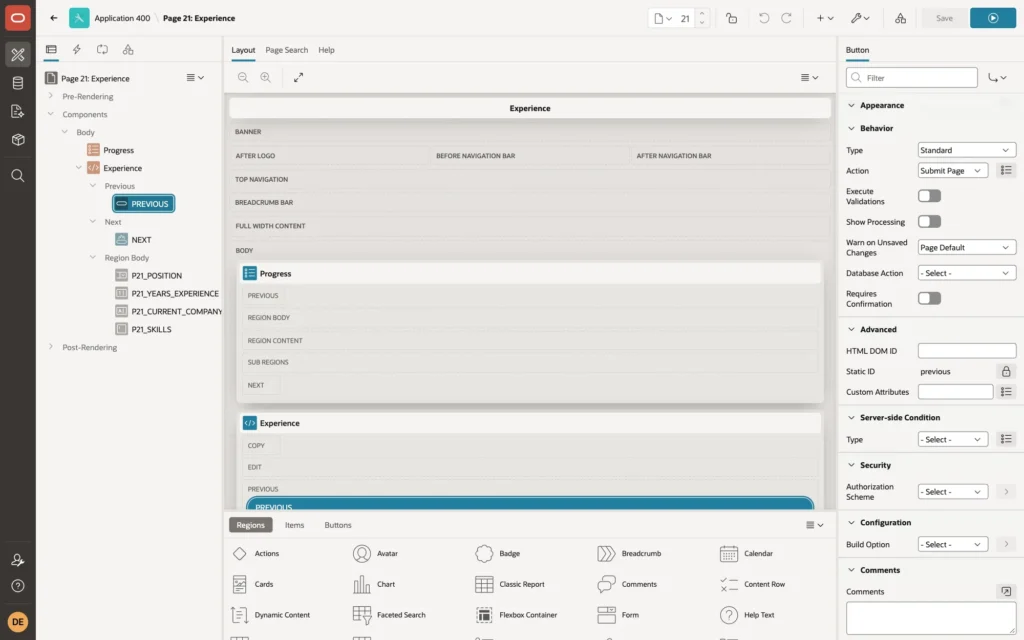Redo the last change

(x=786, y=18)
